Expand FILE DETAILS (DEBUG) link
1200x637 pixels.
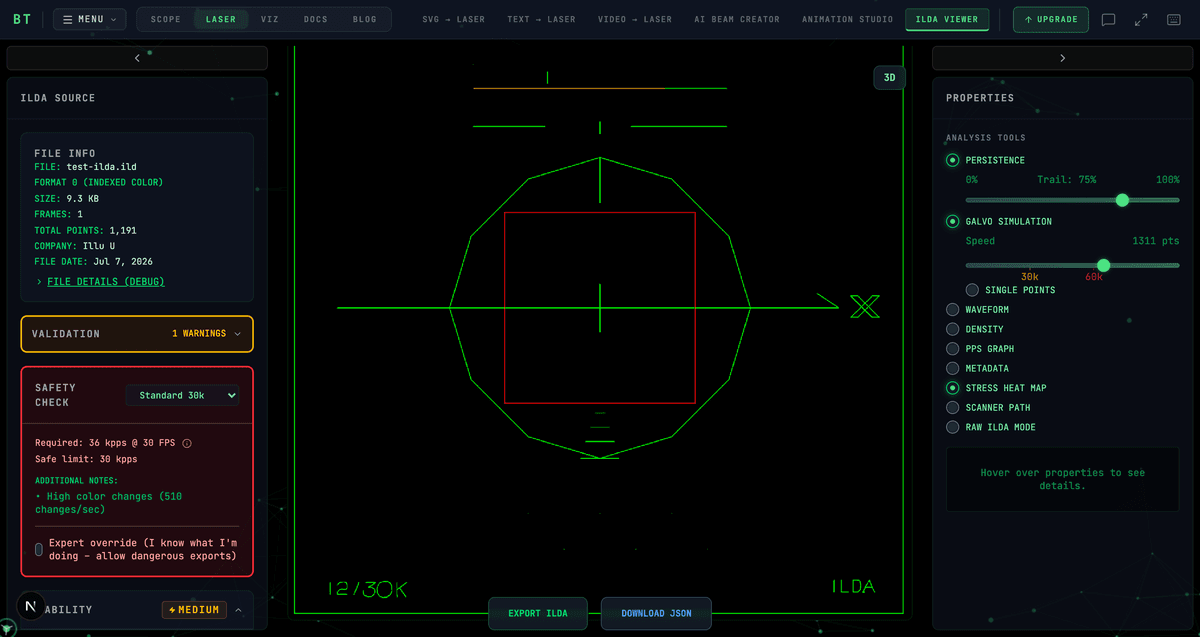tap(106, 282)
